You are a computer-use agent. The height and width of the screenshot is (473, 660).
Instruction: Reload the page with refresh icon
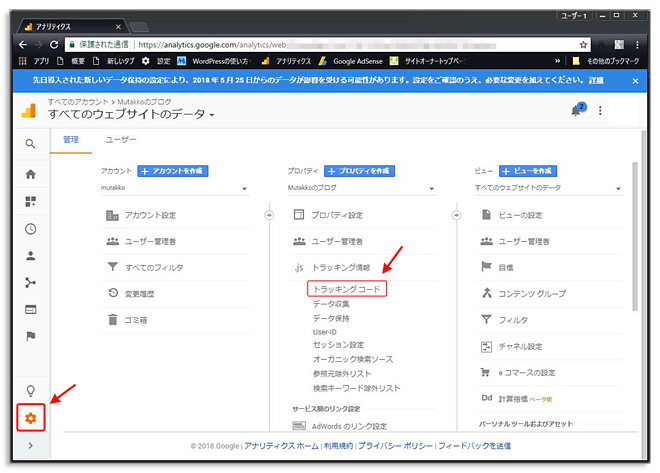[54, 45]
